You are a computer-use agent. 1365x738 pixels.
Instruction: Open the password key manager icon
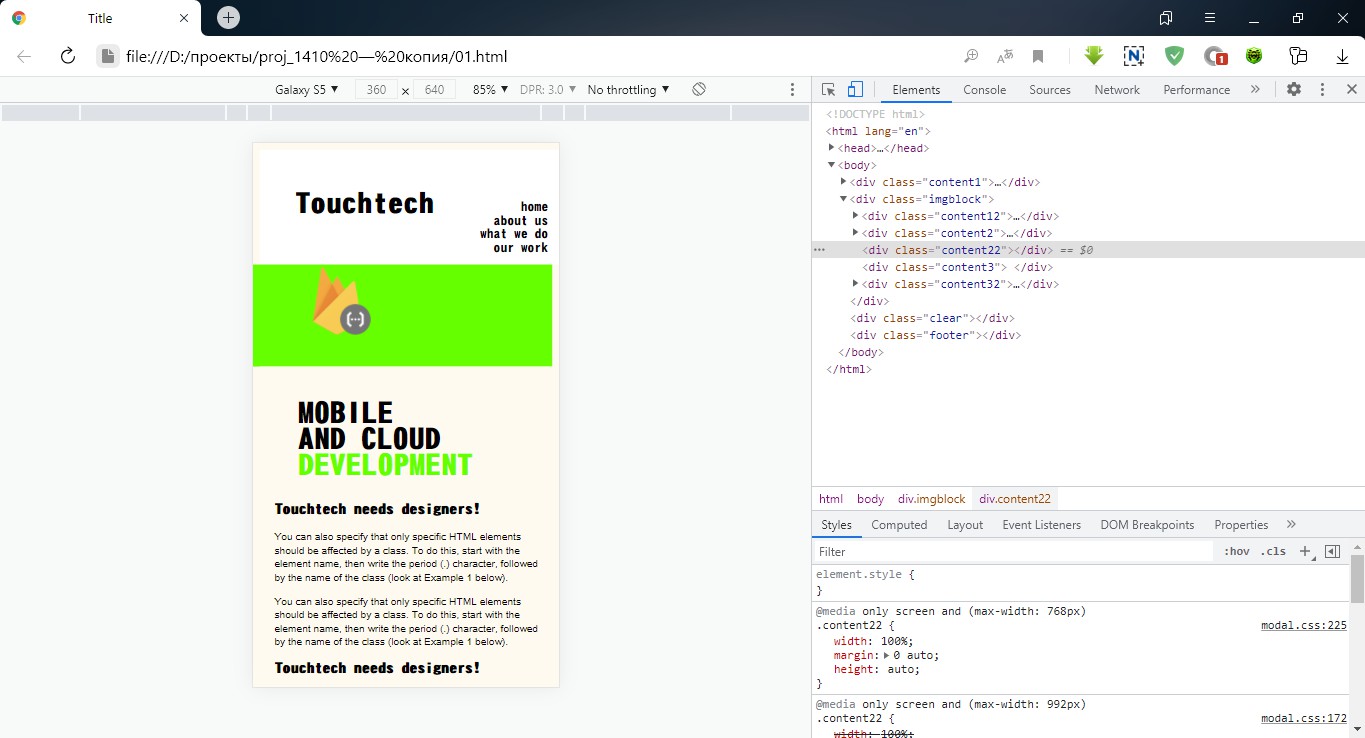(x=1299, y=56)
